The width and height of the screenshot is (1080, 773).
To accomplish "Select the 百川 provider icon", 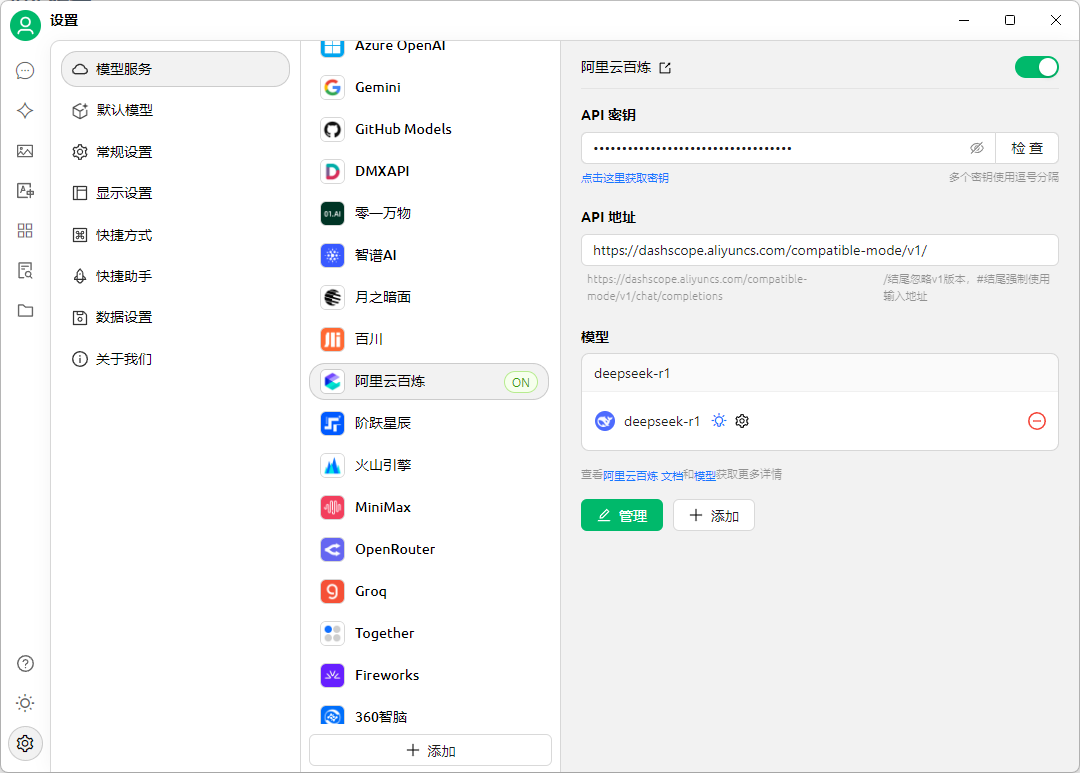I will 333,340.
